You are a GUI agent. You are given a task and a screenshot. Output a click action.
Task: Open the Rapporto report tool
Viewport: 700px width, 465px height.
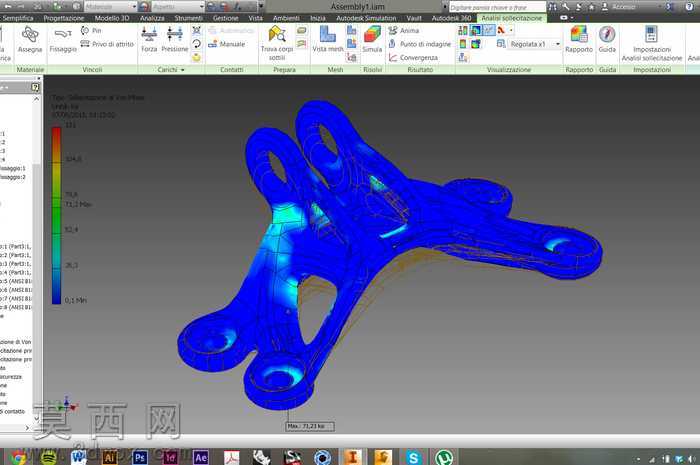[x=579, y=39]
